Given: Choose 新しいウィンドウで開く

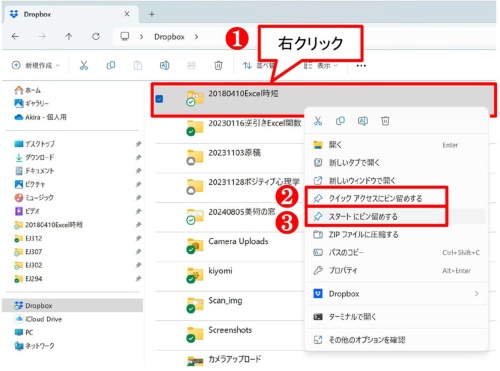Looking at the screenshot, I should (396, 181).
